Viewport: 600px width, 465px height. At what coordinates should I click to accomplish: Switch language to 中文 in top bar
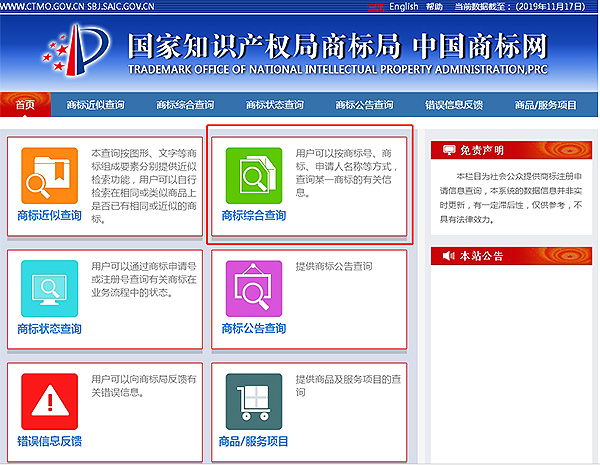coord(377,7)
